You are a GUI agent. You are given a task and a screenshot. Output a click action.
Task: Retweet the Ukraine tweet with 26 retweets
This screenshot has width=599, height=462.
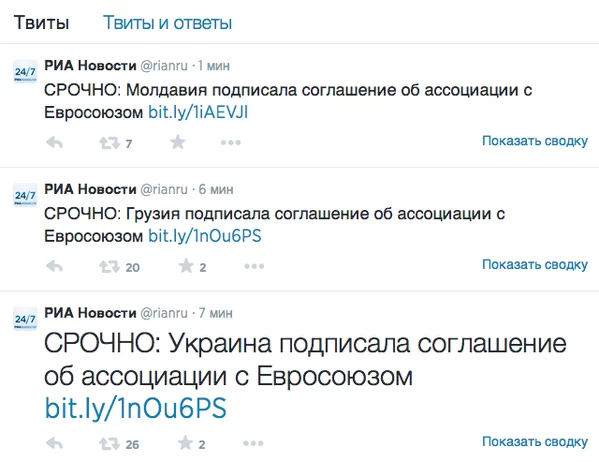click(x=109, y=444)
